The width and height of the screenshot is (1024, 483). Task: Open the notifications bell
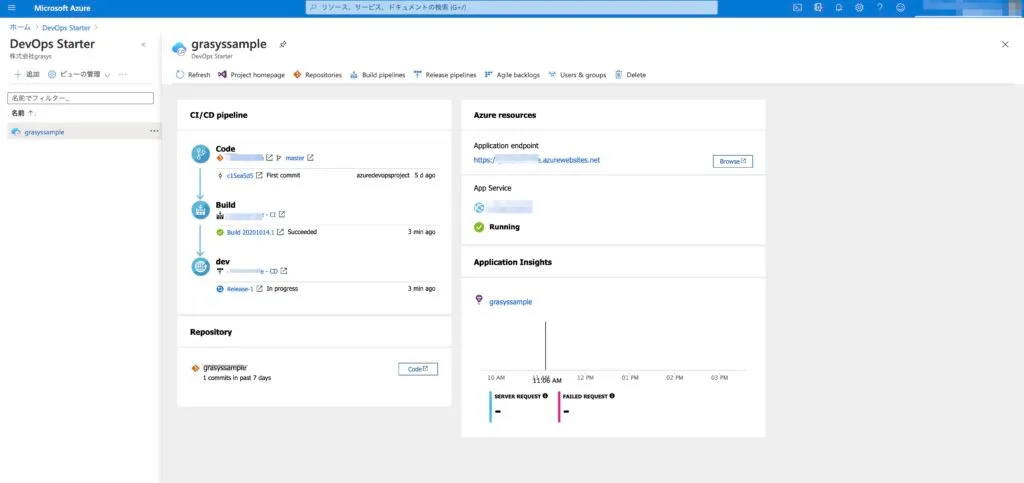click(x=839, y=8)
